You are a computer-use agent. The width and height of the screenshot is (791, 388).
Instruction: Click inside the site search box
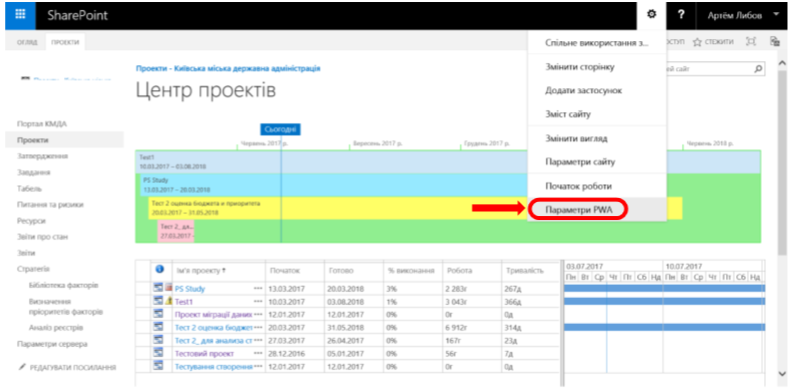709,69
